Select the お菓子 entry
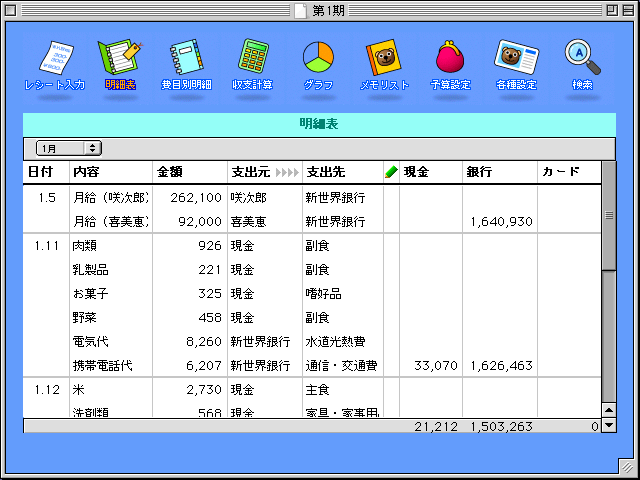 pyautogui.click(x=90, y=293)
